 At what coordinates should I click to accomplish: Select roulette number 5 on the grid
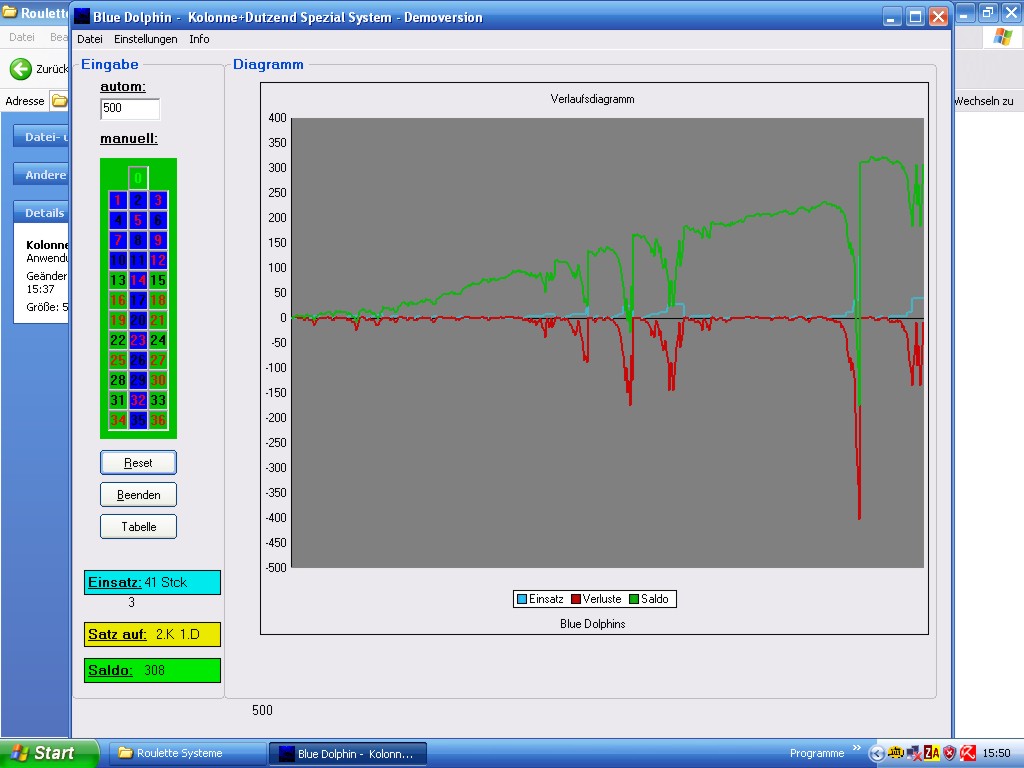(x=138, y=220)
